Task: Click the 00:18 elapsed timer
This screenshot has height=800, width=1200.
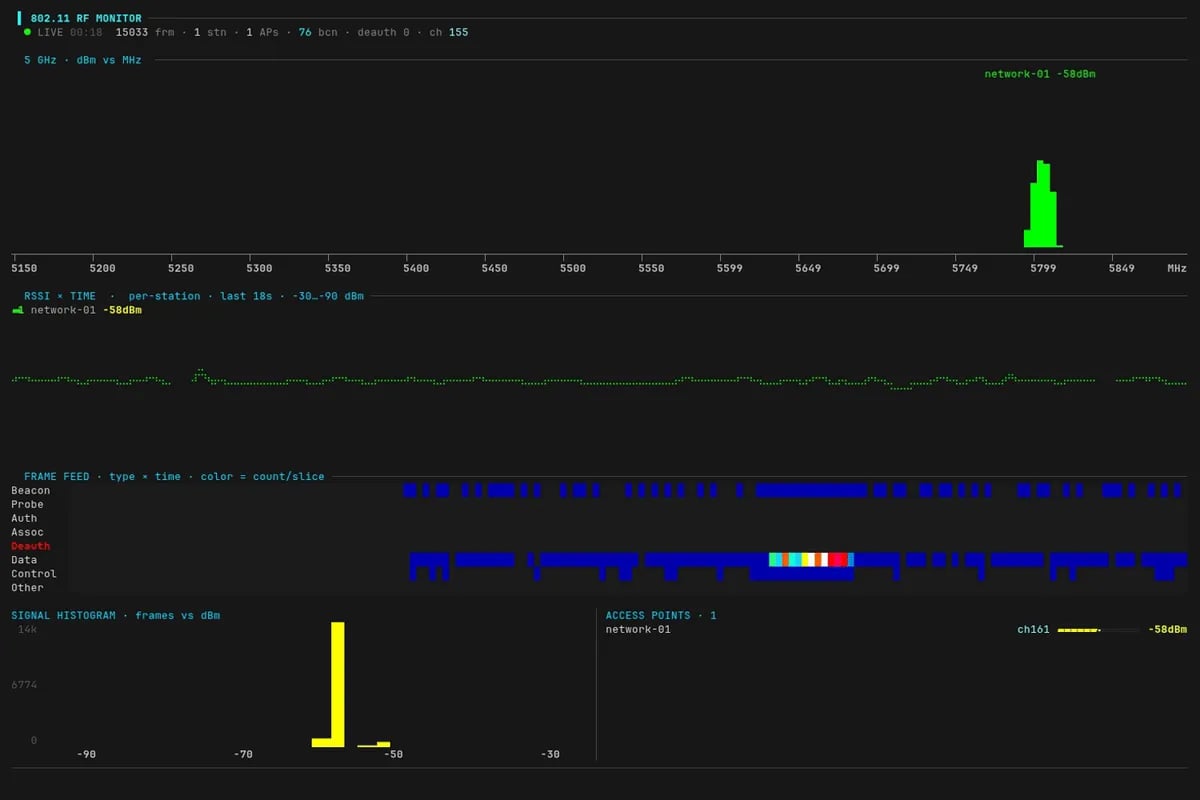Action: [x=86, y=32]
